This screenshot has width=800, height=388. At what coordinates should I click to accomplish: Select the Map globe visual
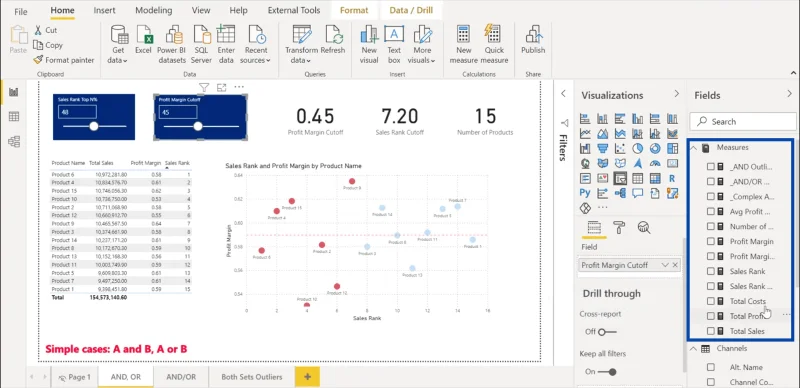[585, 163]
